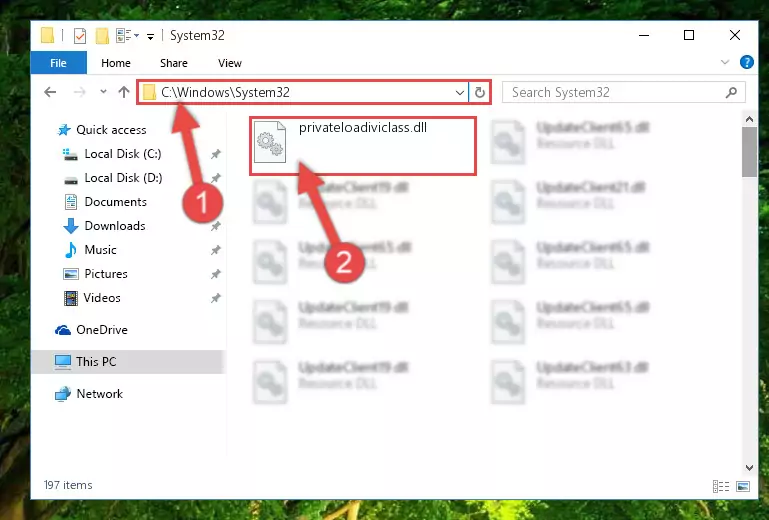The width and height of the screenshot is (769, 520).
Task: Click the privateloadiviclass.dll gear file icon
Action: click(270, 142)
